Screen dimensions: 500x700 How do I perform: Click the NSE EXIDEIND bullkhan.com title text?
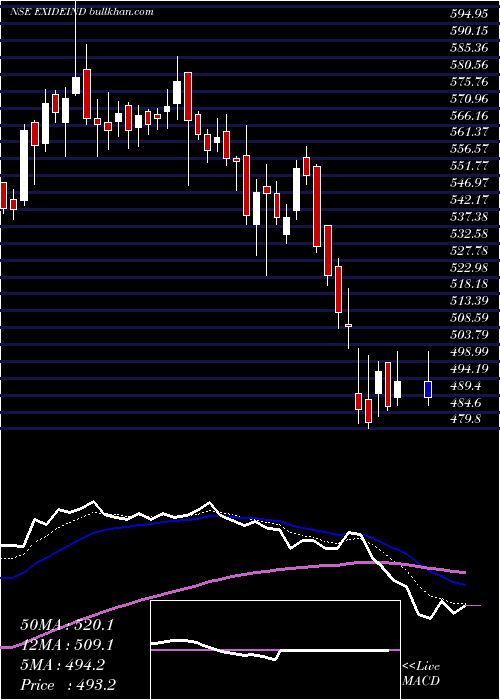[x=82, y=12]
